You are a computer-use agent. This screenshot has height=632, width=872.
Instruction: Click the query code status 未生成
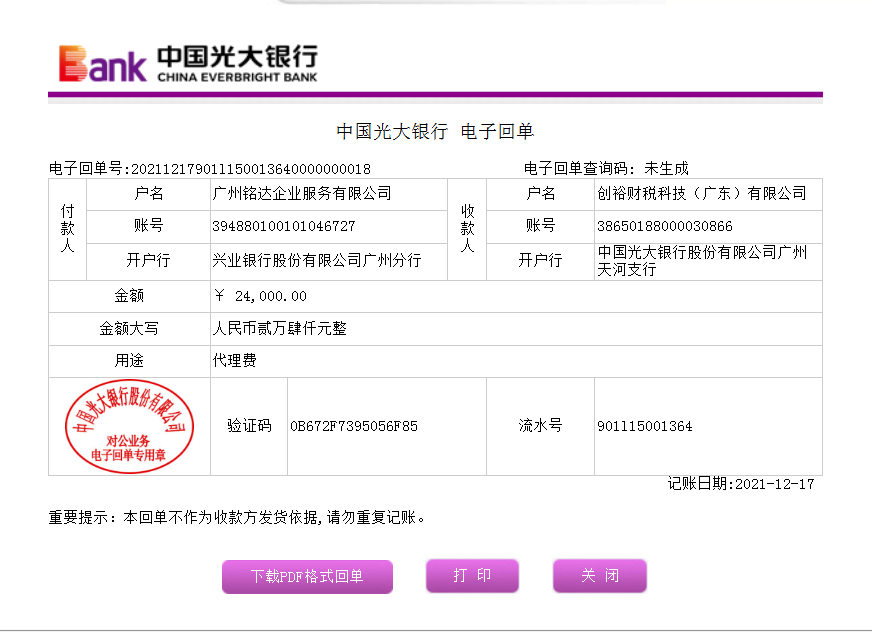tap(666, 169)
